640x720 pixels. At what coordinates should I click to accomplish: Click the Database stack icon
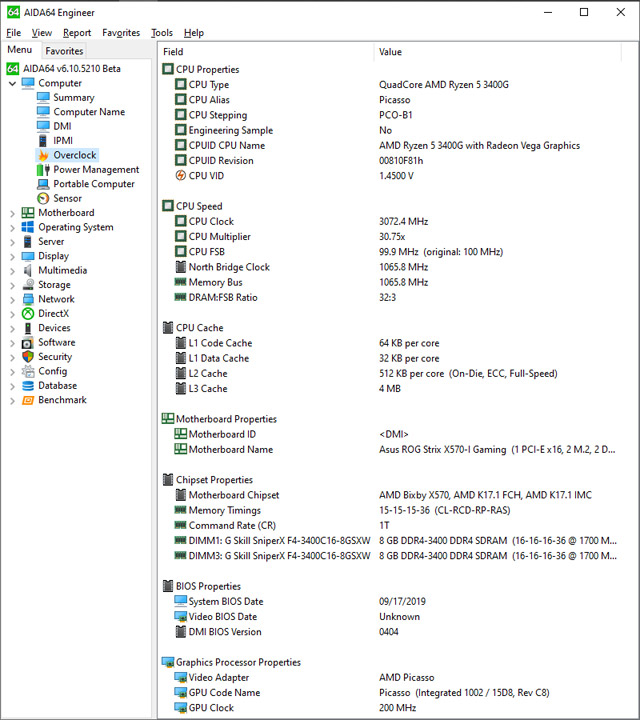28,386
